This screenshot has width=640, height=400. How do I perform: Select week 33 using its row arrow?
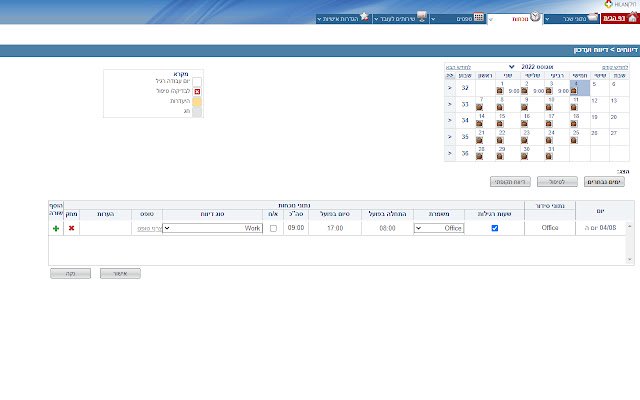pos(450,104)
